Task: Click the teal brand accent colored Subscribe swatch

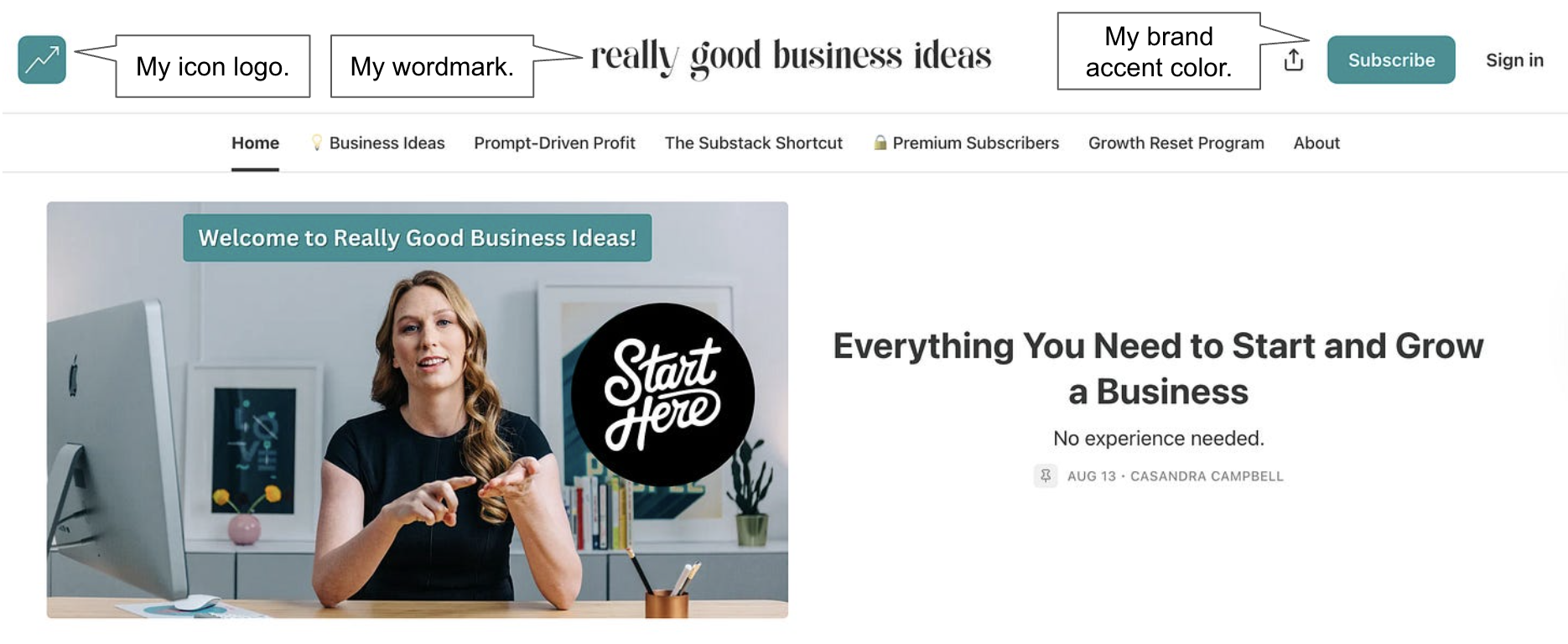Action: pos(1390,60)
